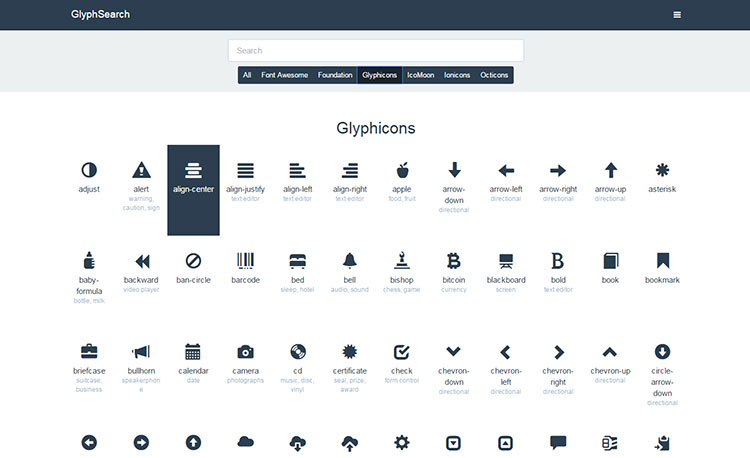Choose the check form control icon
This screenshot has width=750, height=458.
(x=402, y=352)
